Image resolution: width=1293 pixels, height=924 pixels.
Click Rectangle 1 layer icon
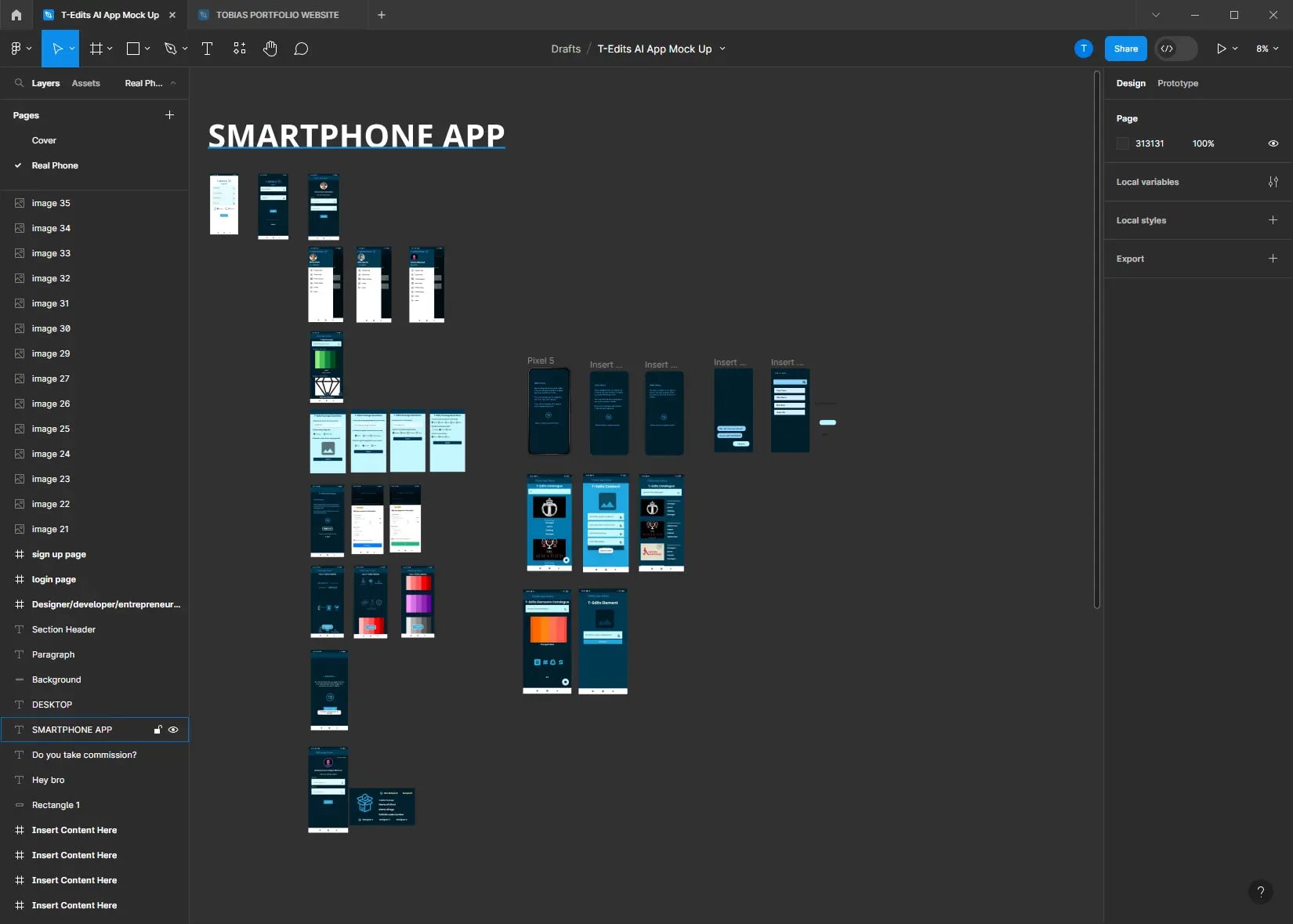point(20,805)
